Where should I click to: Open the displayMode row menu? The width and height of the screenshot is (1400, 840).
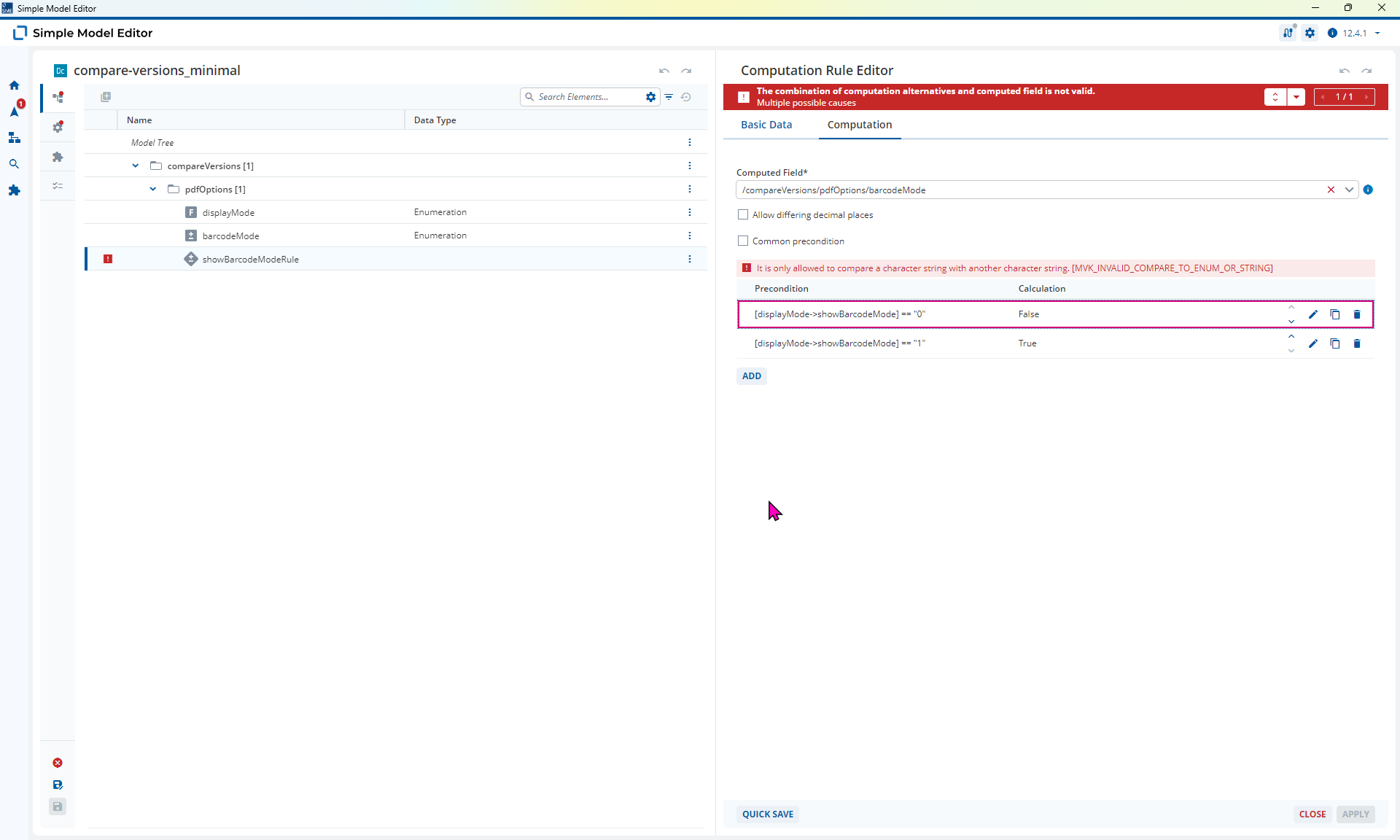(x=689, y=212)
